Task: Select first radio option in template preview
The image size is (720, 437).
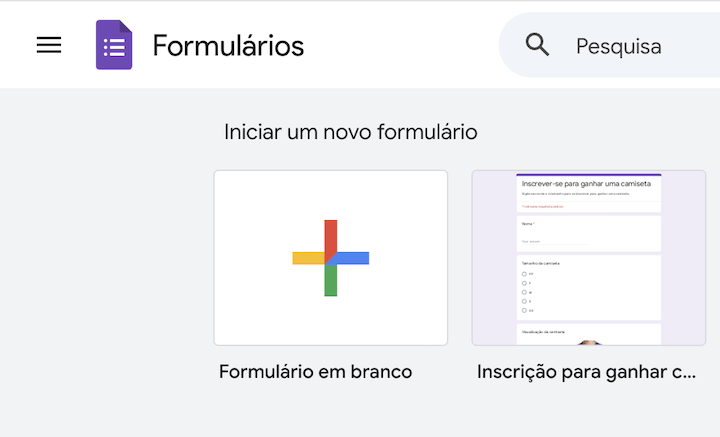Action: tap(523, 273)
